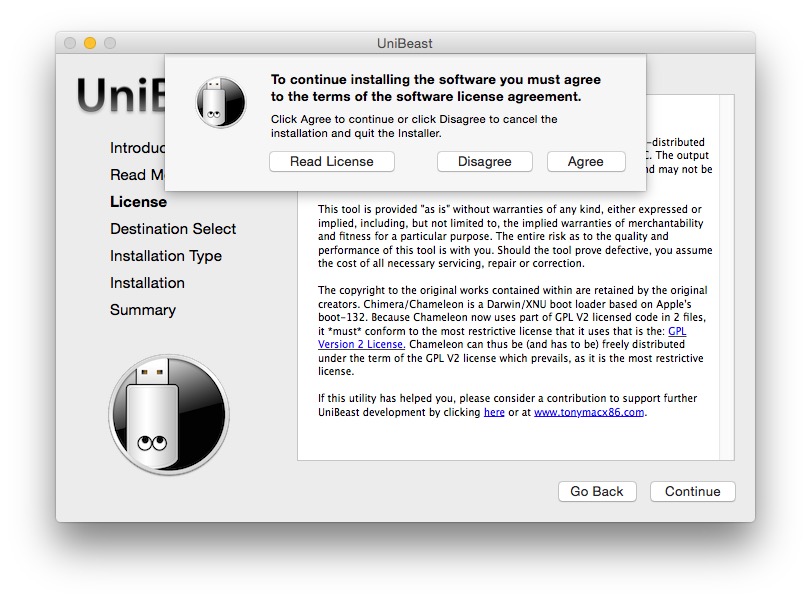The height and width of the screenshot is (602, 811).
Task: Visit the www.tonymacx86.com link
Action: click(x=589, y=412)
